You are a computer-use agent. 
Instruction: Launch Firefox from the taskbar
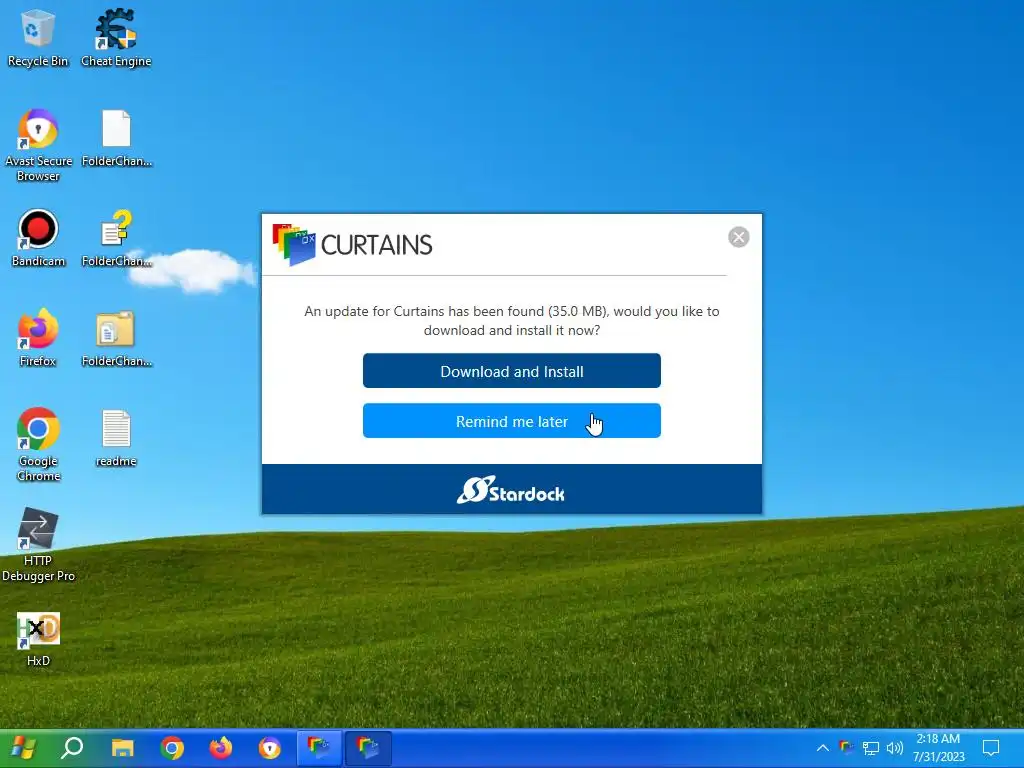point(221,748)
